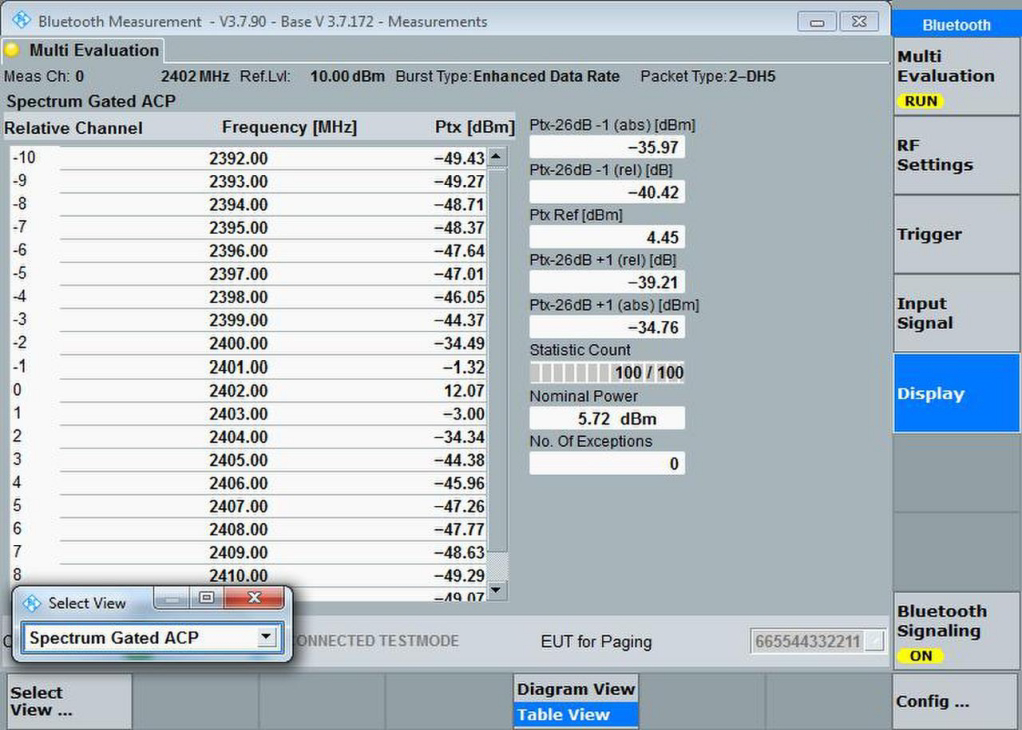Screen dimensions: 1022x730
Task: Click the Ref.Lvl 10.00 dBm value
Action: pyautogui.click(x=347, y=76)
